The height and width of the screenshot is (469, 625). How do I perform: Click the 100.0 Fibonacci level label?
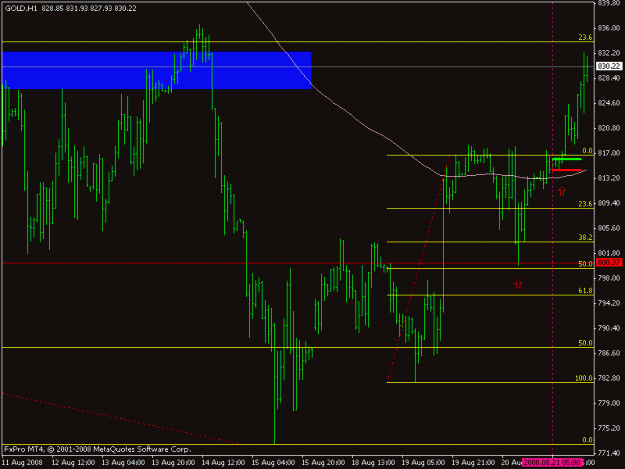tap(584, 378)
